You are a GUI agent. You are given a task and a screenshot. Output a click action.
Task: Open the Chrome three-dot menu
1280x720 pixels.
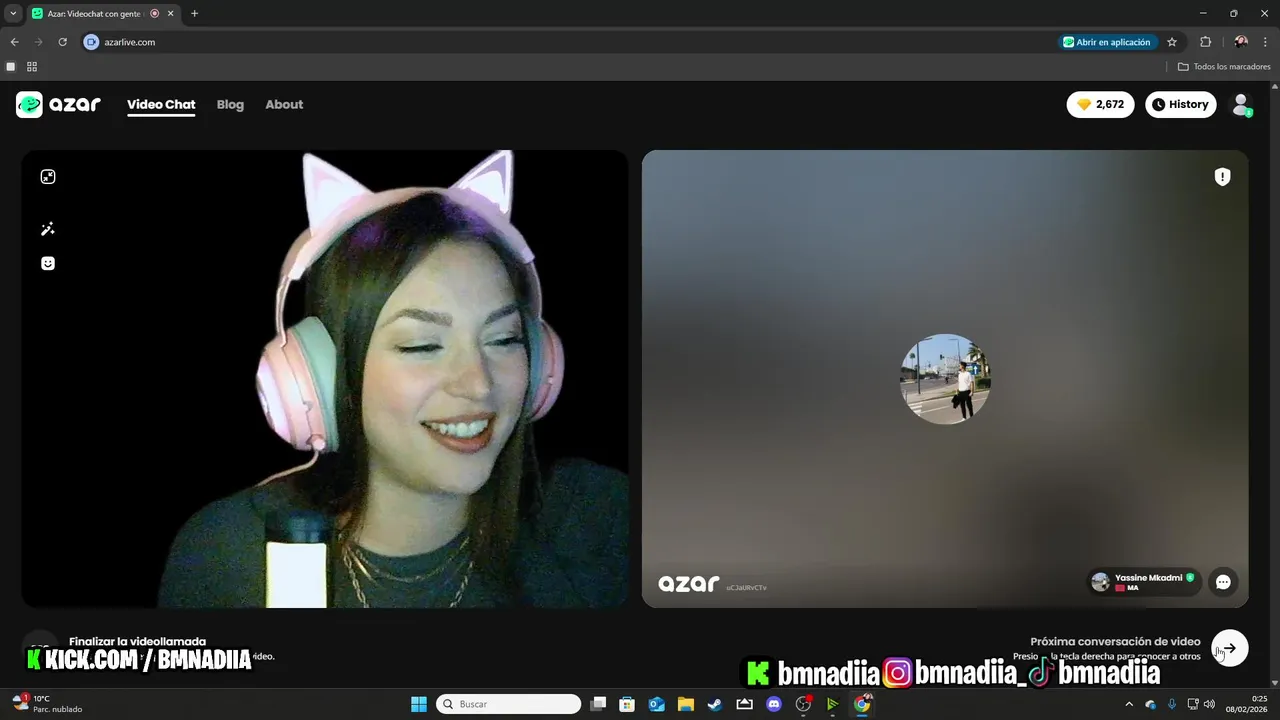coord(1266,42)
